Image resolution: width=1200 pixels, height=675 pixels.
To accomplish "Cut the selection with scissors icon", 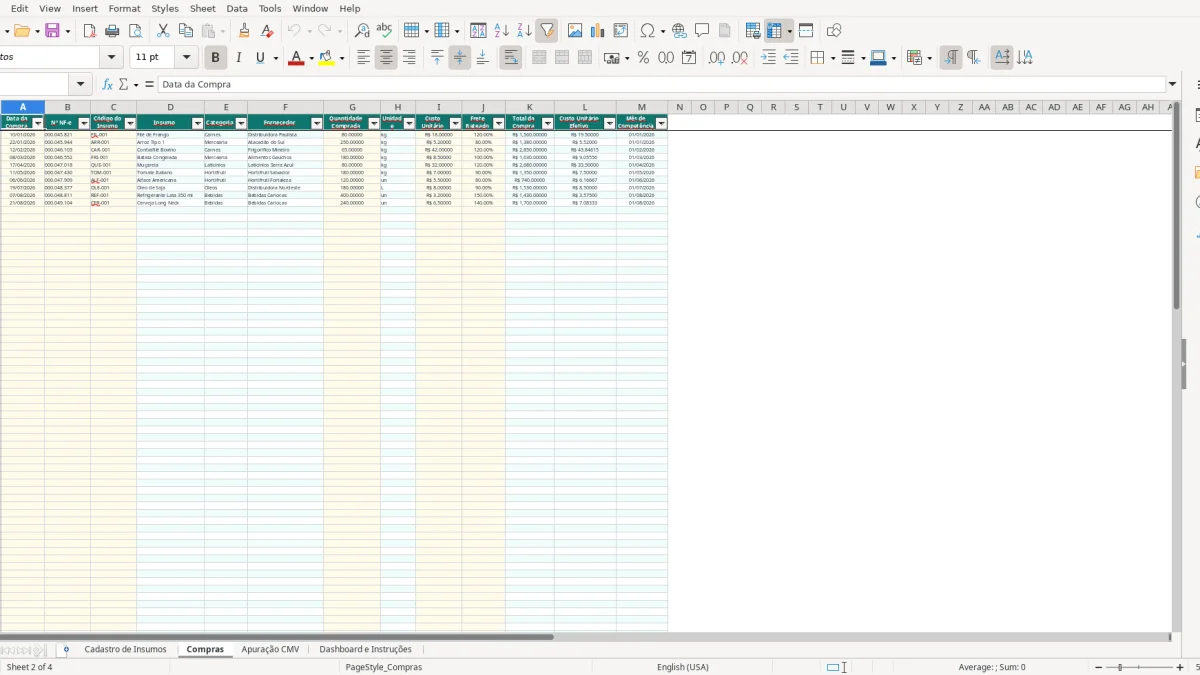I will 163,31.
